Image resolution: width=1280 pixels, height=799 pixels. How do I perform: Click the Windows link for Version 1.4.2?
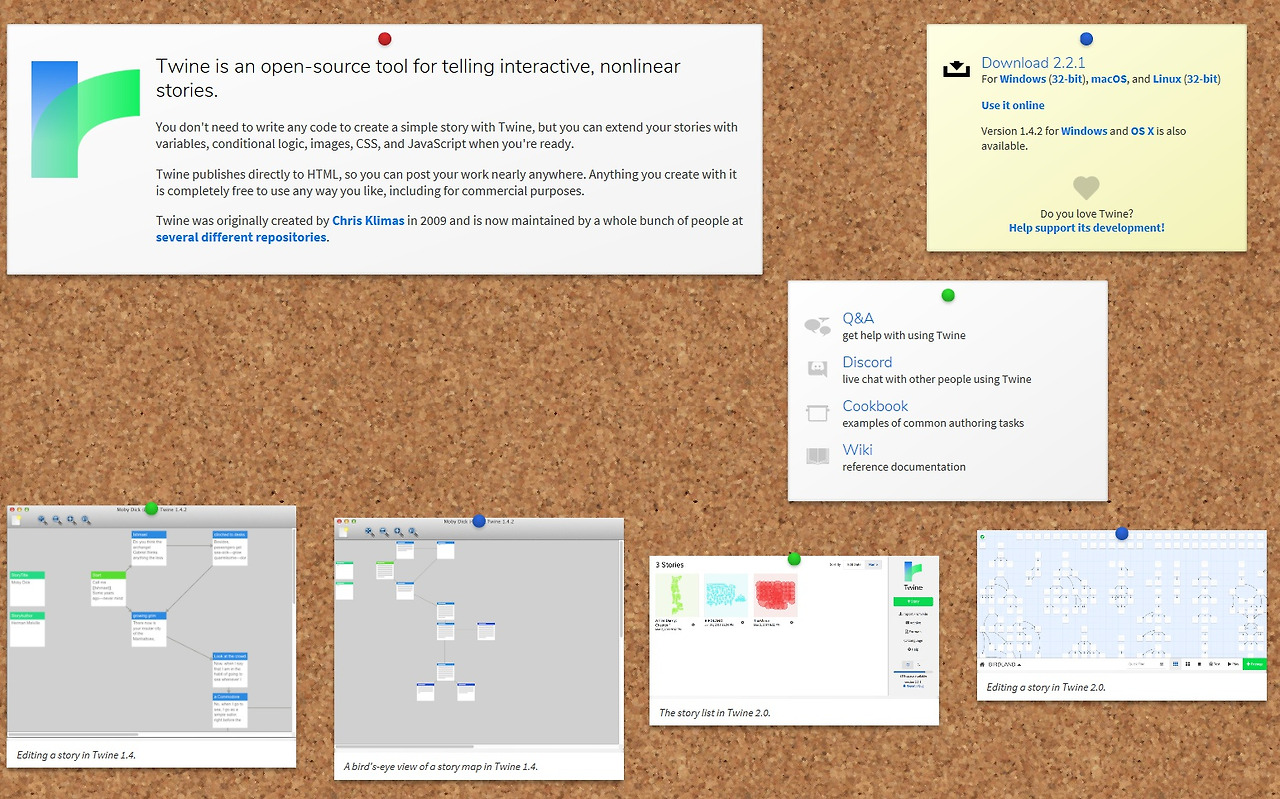coord(1084,131)
